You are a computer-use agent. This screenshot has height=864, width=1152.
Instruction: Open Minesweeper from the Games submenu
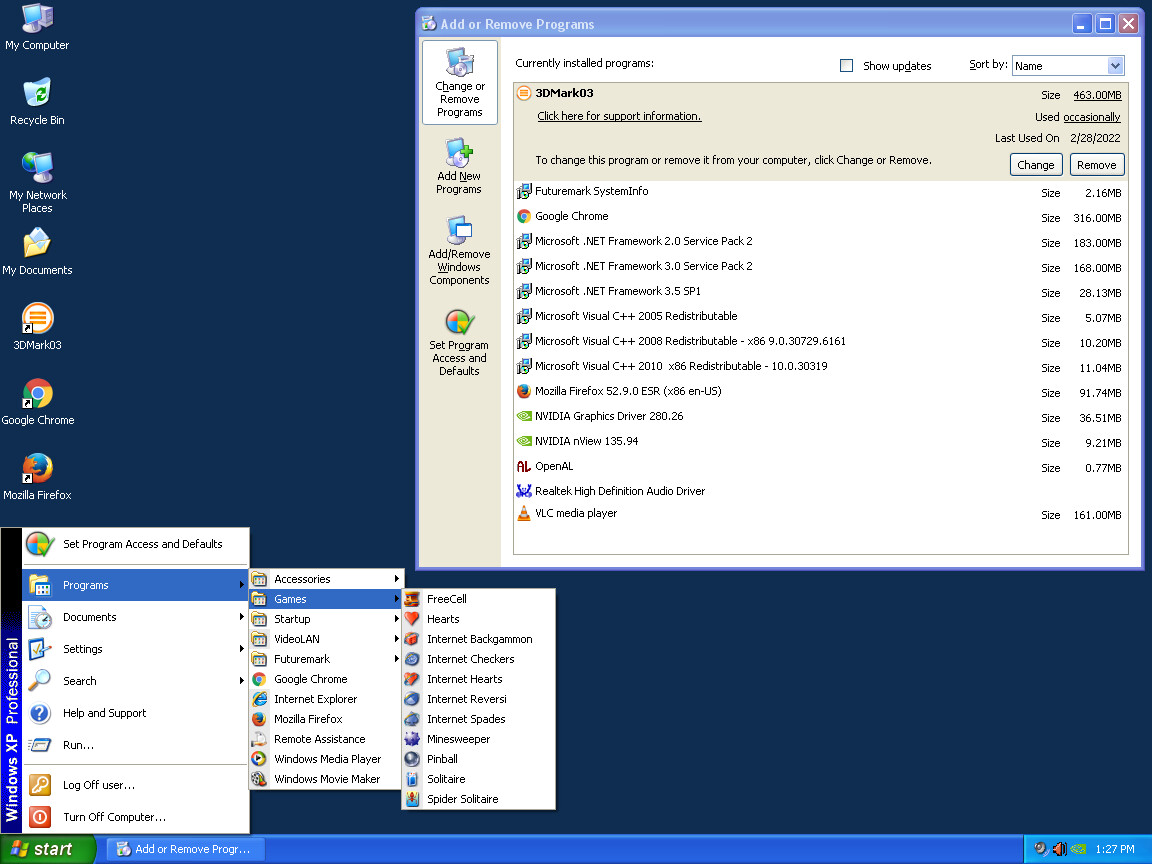tap(458, 739)
